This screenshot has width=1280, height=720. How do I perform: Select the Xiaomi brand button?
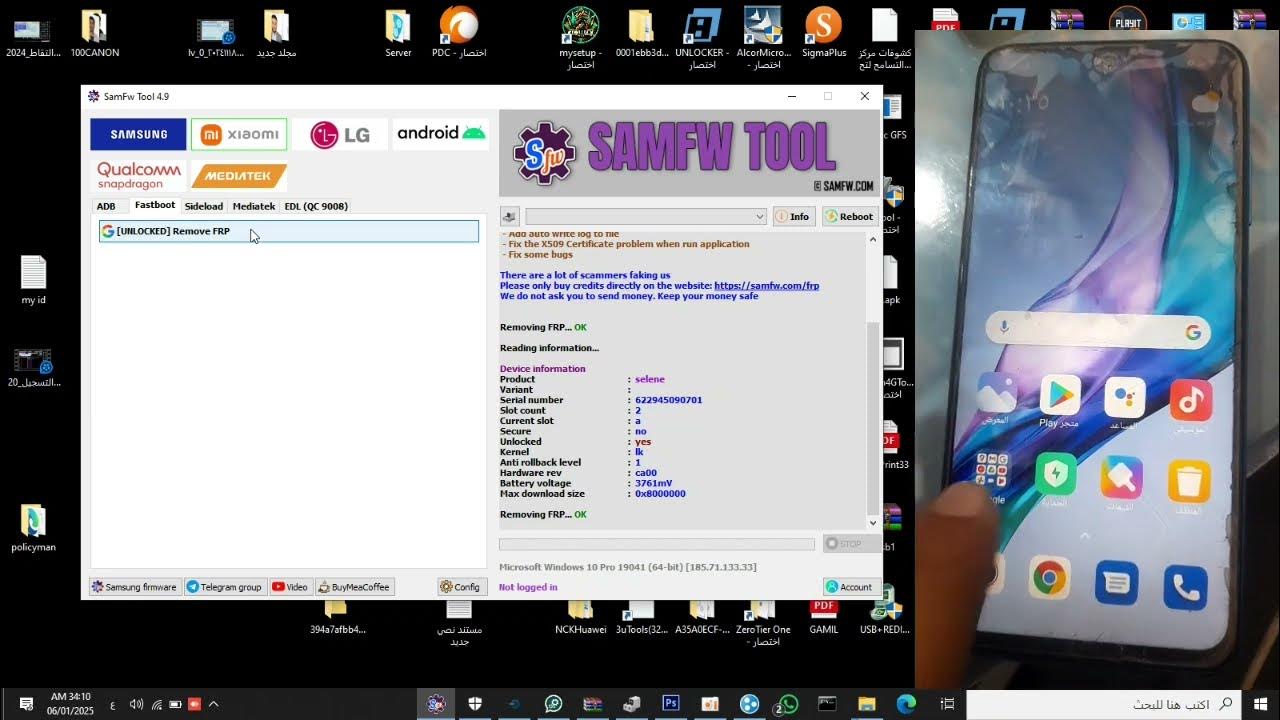tap(239, 134)
